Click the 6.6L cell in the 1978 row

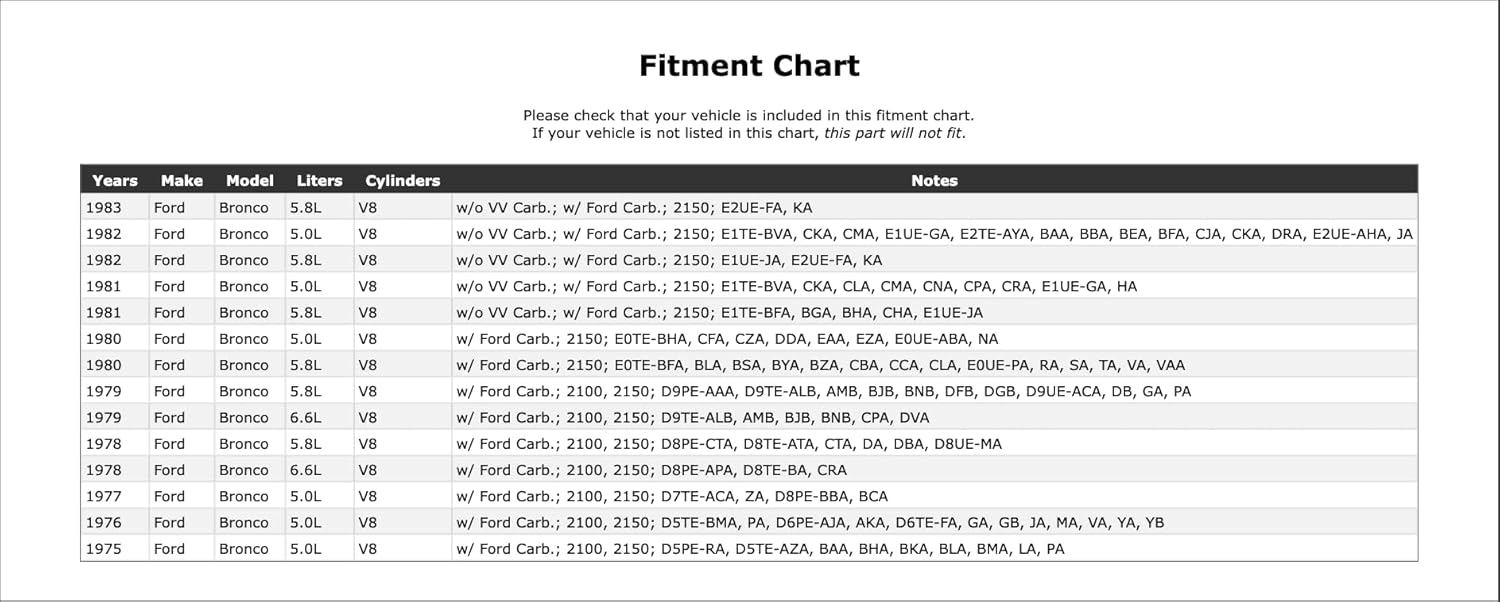[x=306, y=470]
